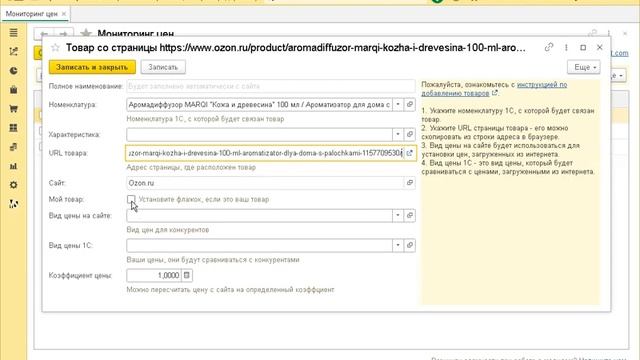Expand the Вид цены 1С dropdown

[398, 245]
